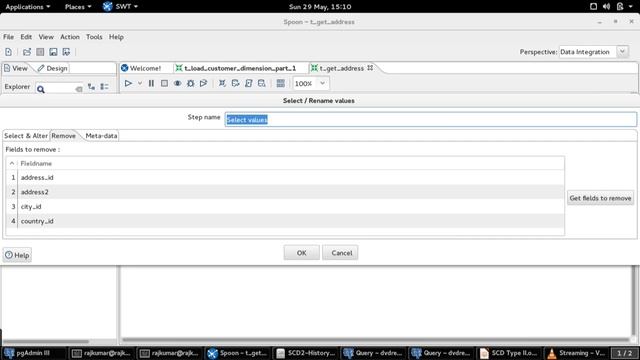Image resolution: width=640 pixels, height=360 pixels.
Task: Open the Action menu
Action: 70,37
